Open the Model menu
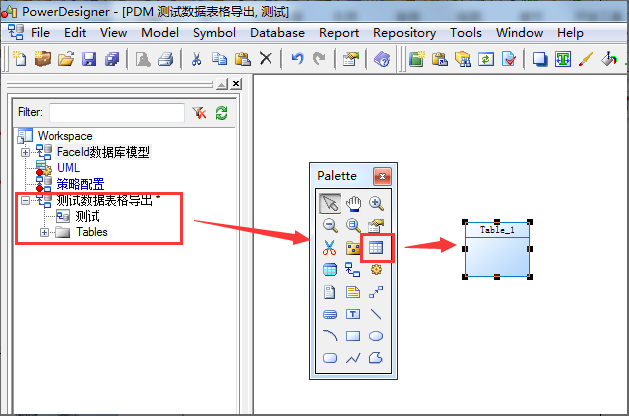 click(160, 33)
